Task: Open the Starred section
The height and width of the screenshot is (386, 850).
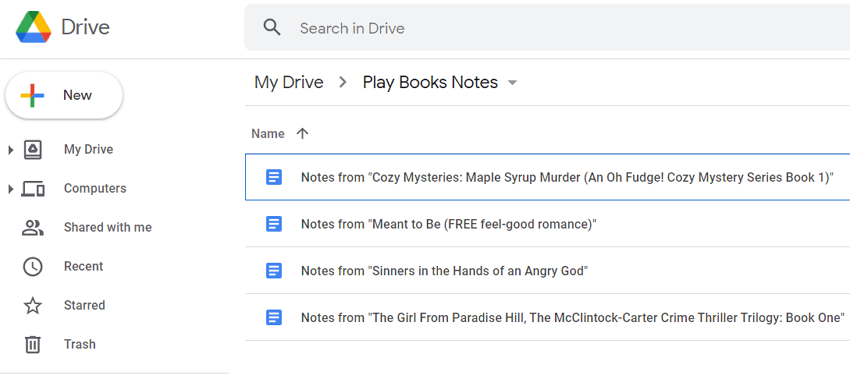Action: [85, 305]
